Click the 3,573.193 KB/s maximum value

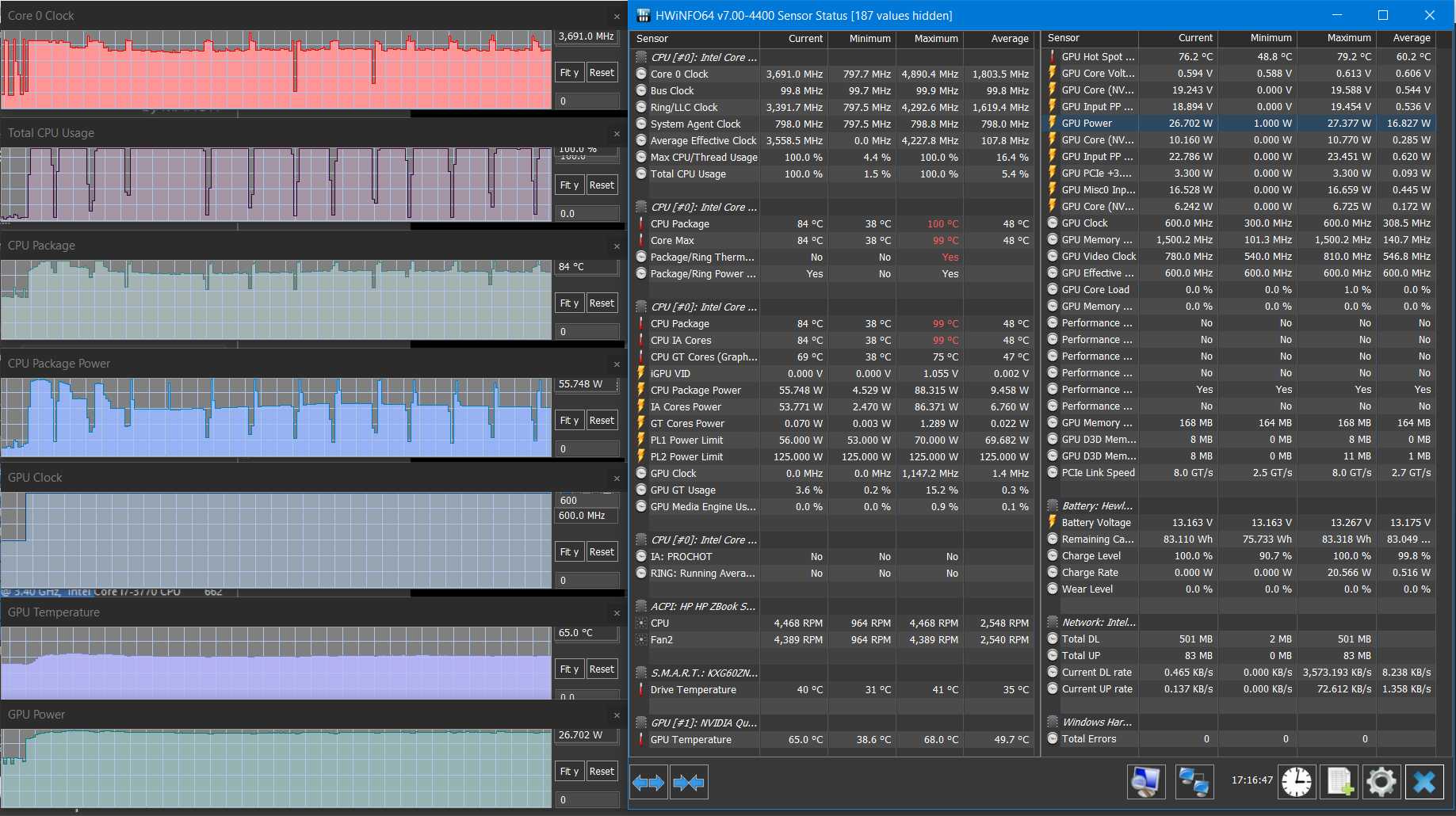[1337, 672]
